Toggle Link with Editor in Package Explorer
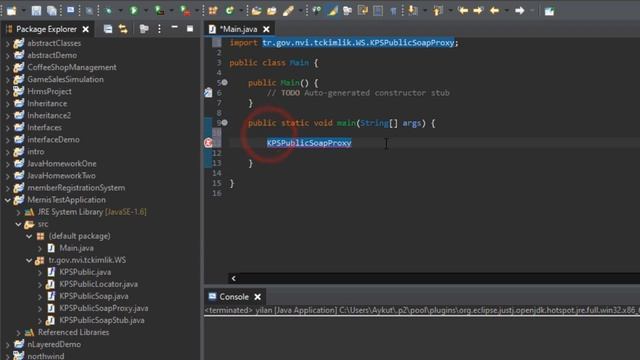Image resolution: width=640 pixels, height=360 pixels. click(123, 29)
